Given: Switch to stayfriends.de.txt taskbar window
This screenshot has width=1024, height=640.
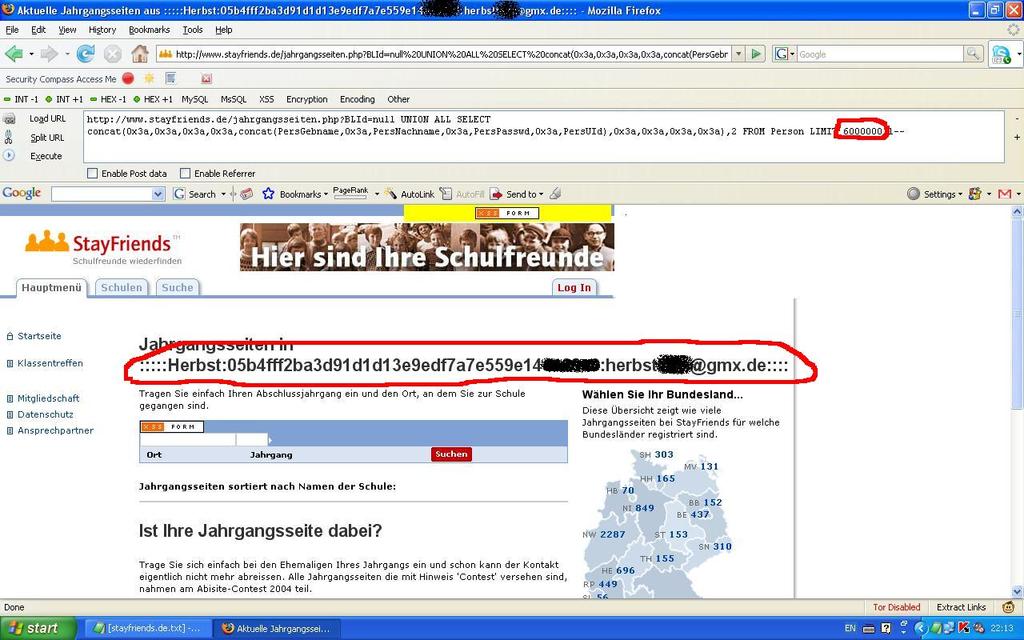Looking at the screenshot, I should click(x=148, y=628).
